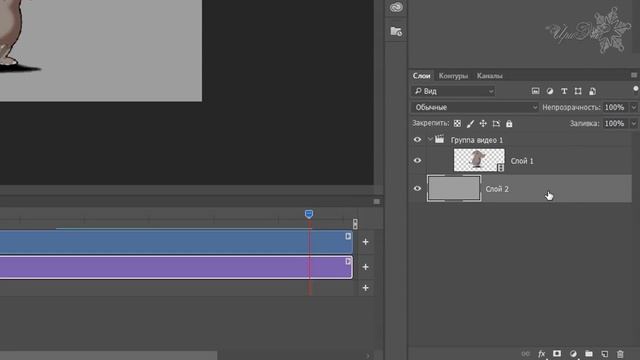Add media to the empty bottom track
The width and height of the screenshot is (640, 360).
pyautogui.click(x=365, y=288)
